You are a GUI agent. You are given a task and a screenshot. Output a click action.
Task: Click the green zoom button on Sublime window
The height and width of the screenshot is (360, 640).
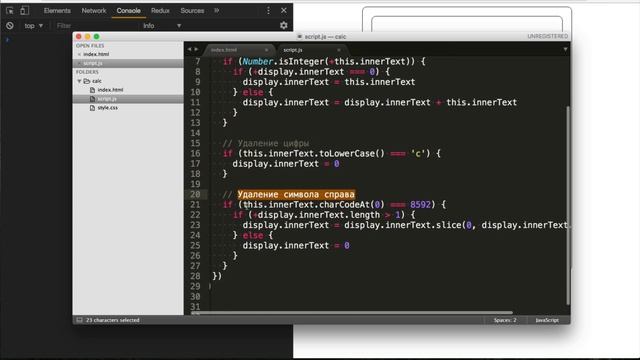click(97, 37)
